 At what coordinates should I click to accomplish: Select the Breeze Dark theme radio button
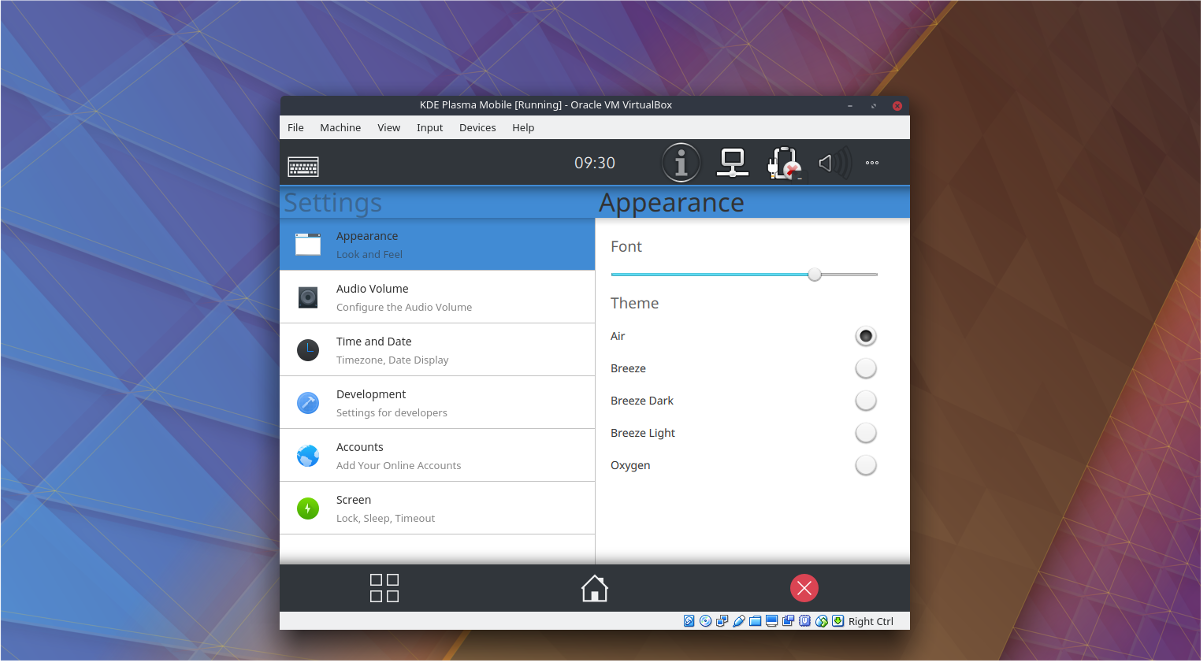866,400
